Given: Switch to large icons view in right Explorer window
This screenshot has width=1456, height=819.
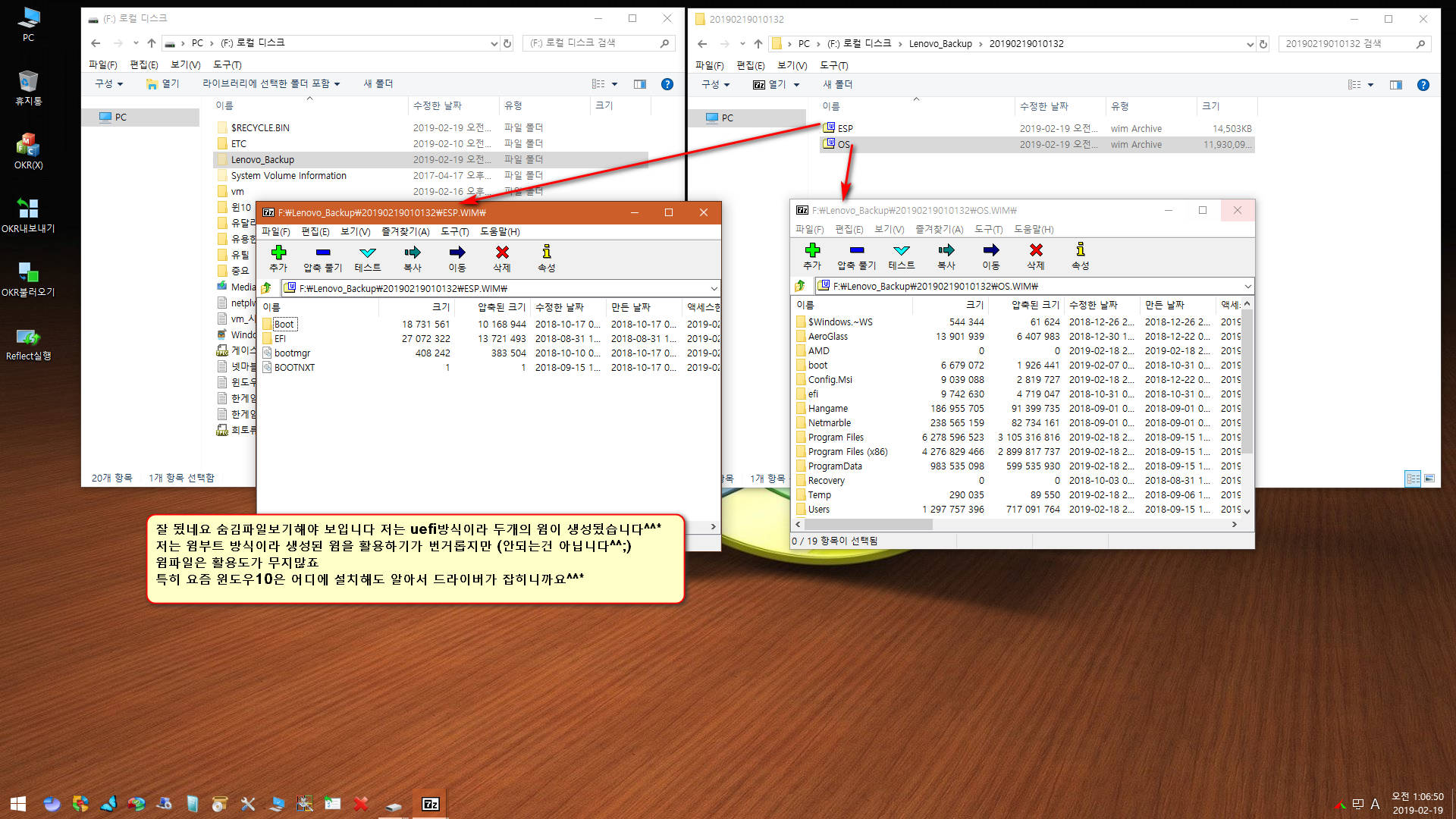Looking at the screenshot, I should tap(1429, 479).
